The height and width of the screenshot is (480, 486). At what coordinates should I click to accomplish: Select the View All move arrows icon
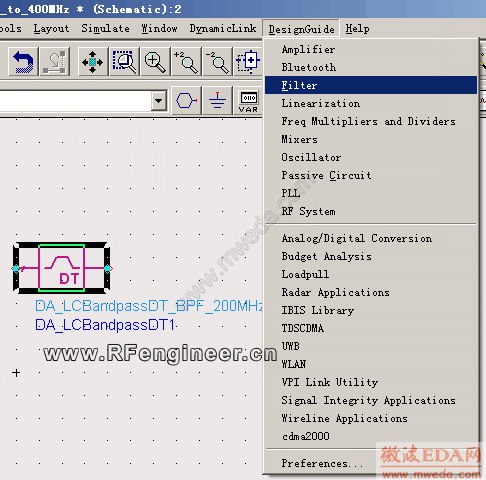coord(93,62)
